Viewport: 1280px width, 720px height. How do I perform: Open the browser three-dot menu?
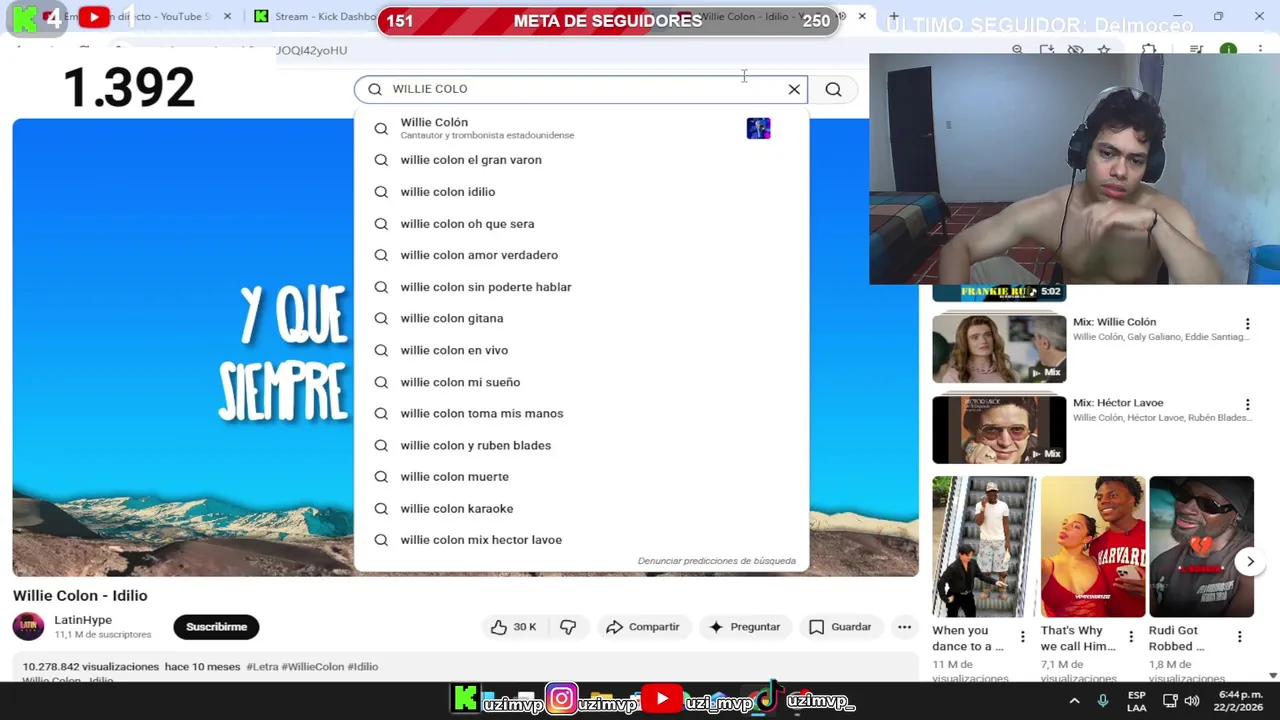click(x=1259, y=49)
